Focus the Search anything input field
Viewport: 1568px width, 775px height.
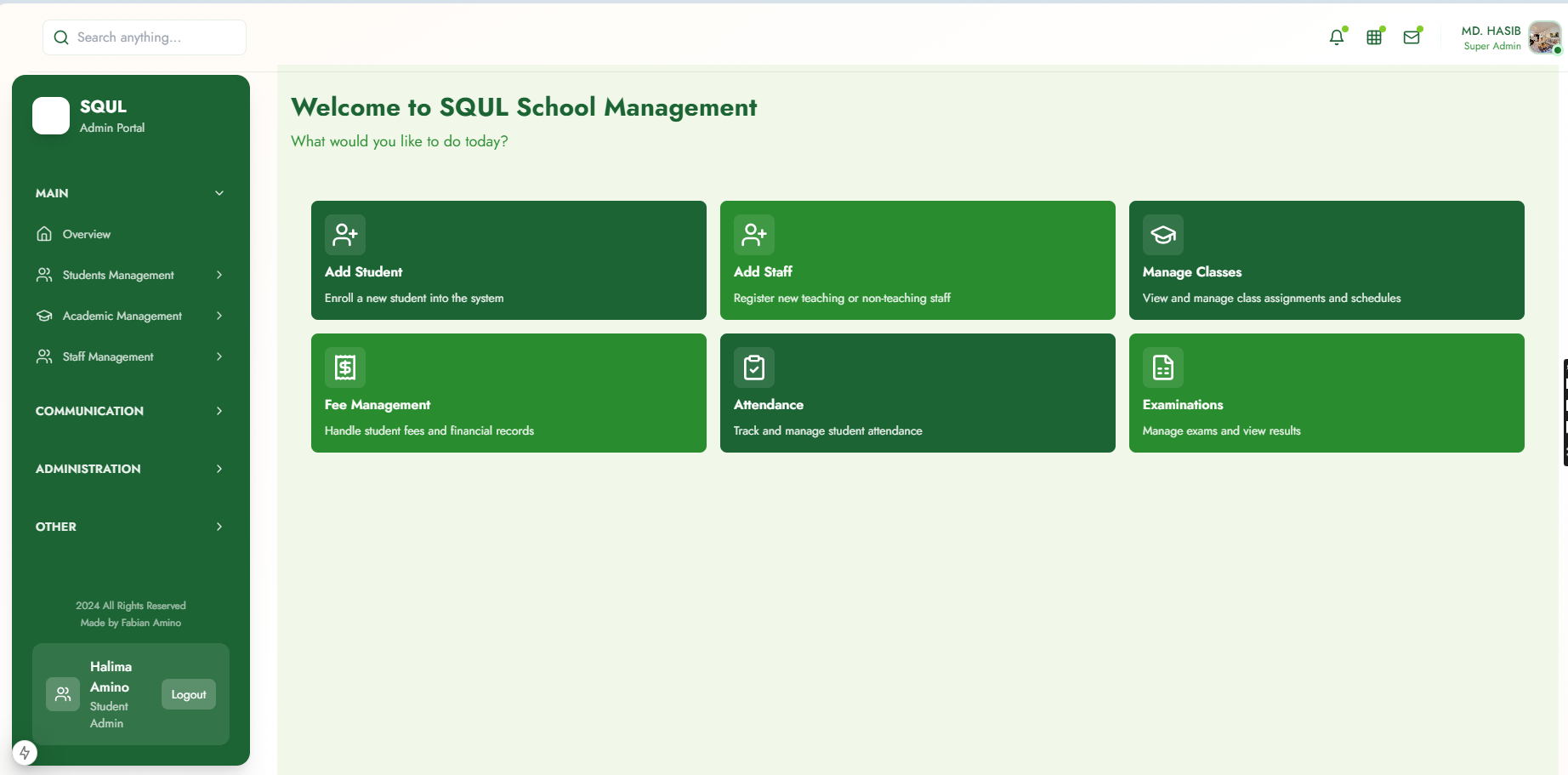pos(145,37)
